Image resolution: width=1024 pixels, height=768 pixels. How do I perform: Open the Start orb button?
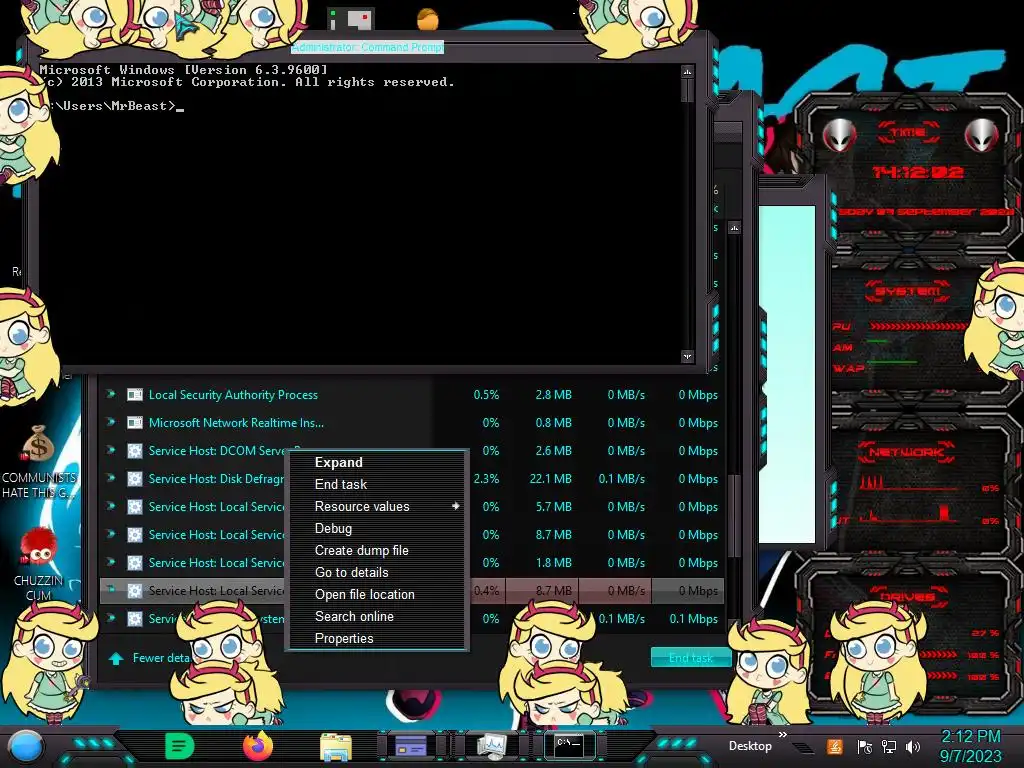click(26, 747)
